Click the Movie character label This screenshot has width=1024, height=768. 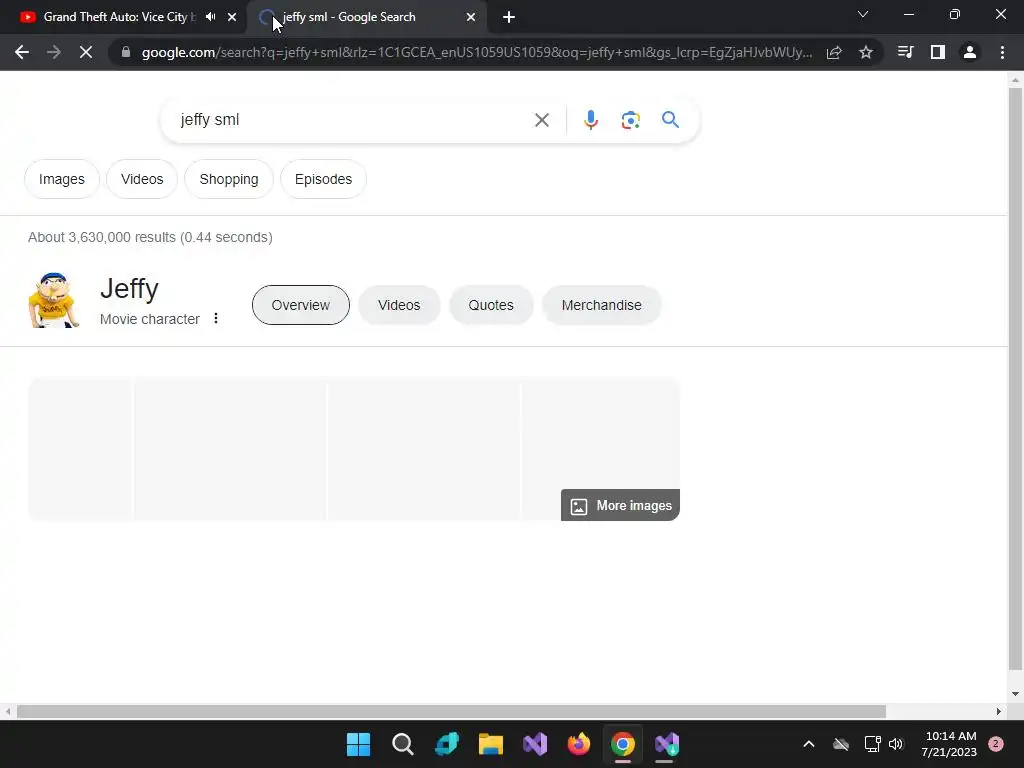pyautogui.click(x=150, y=319)
